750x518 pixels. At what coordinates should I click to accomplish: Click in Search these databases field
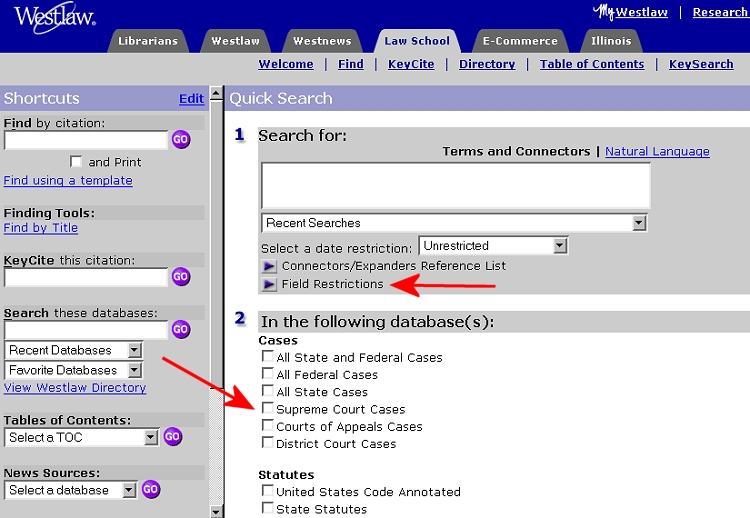click(x=86, y=330)
